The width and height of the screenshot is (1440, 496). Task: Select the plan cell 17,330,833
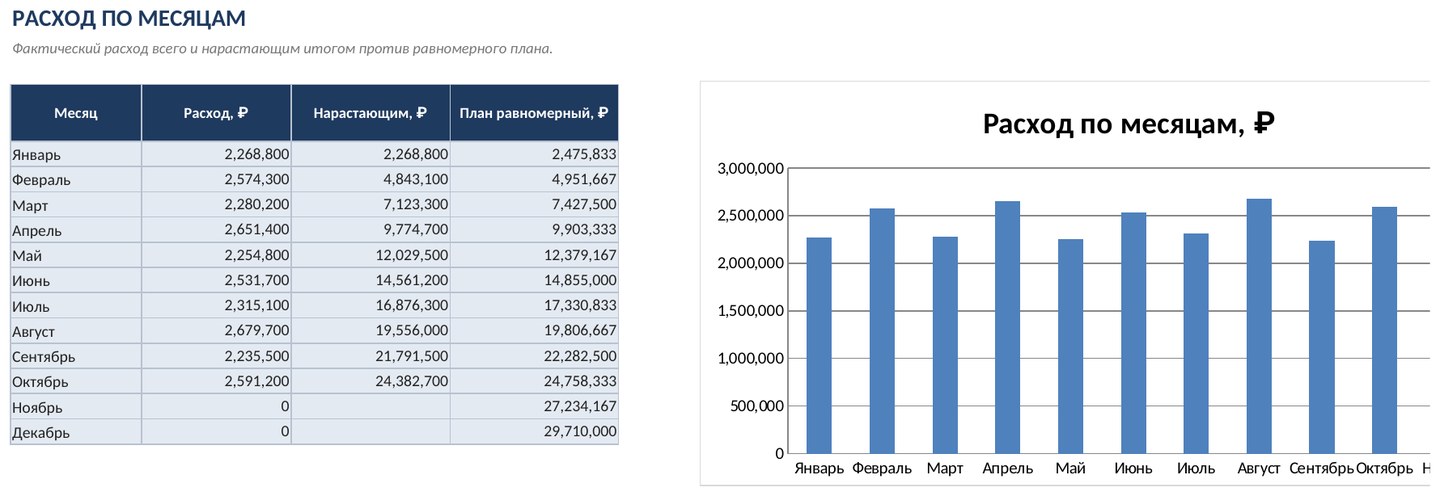pyautogui.click(x=534, y=306)
